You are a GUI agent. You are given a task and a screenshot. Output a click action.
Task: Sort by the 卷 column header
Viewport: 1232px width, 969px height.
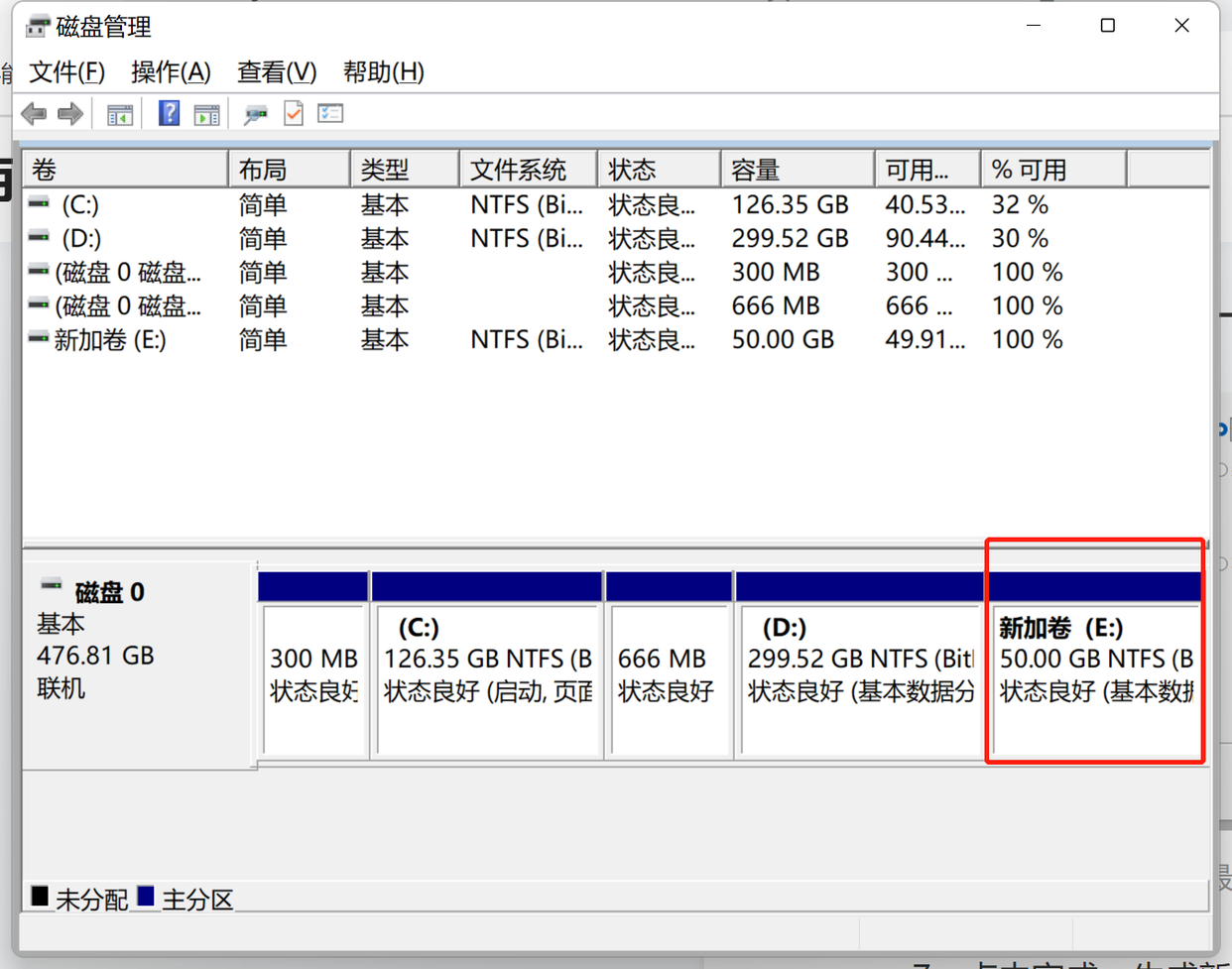[x=125, y=170]
